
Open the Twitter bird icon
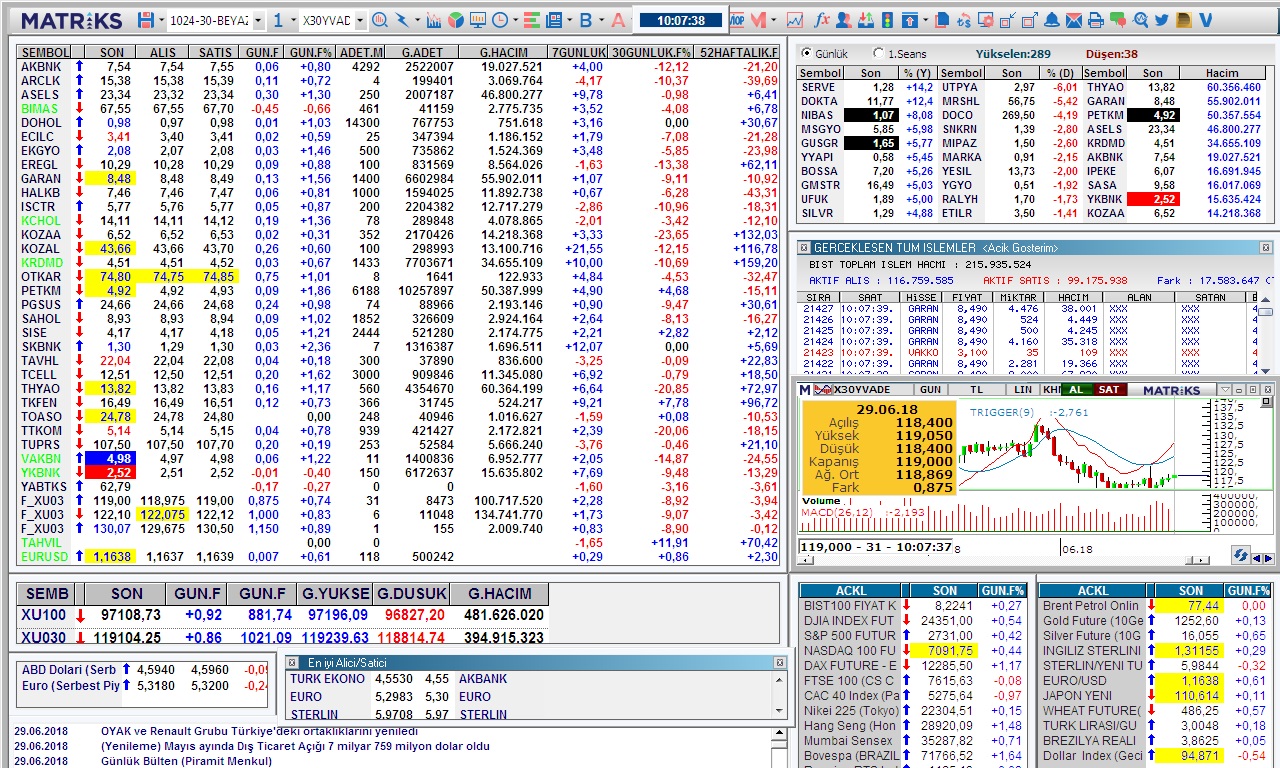(x=1161, y=20)
